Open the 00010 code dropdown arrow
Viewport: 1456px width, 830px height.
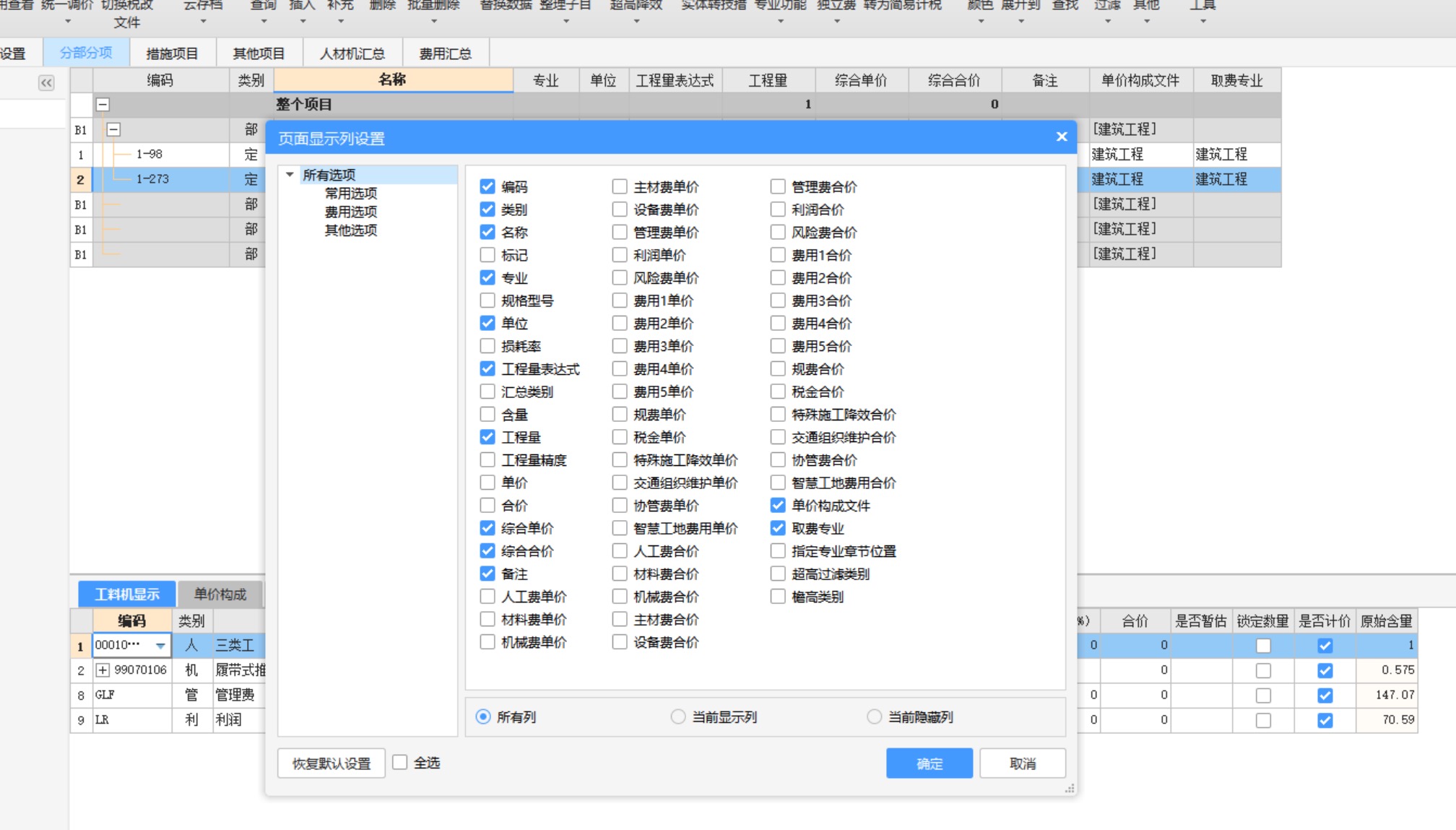[160, 646]
